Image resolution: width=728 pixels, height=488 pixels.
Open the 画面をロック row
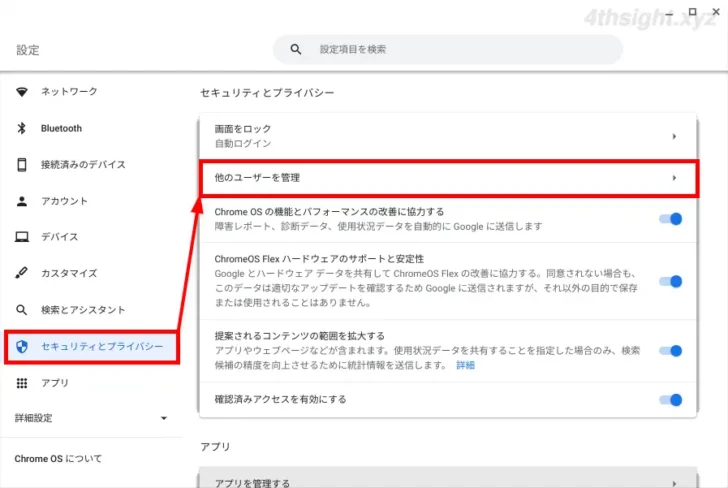point(448,136)
